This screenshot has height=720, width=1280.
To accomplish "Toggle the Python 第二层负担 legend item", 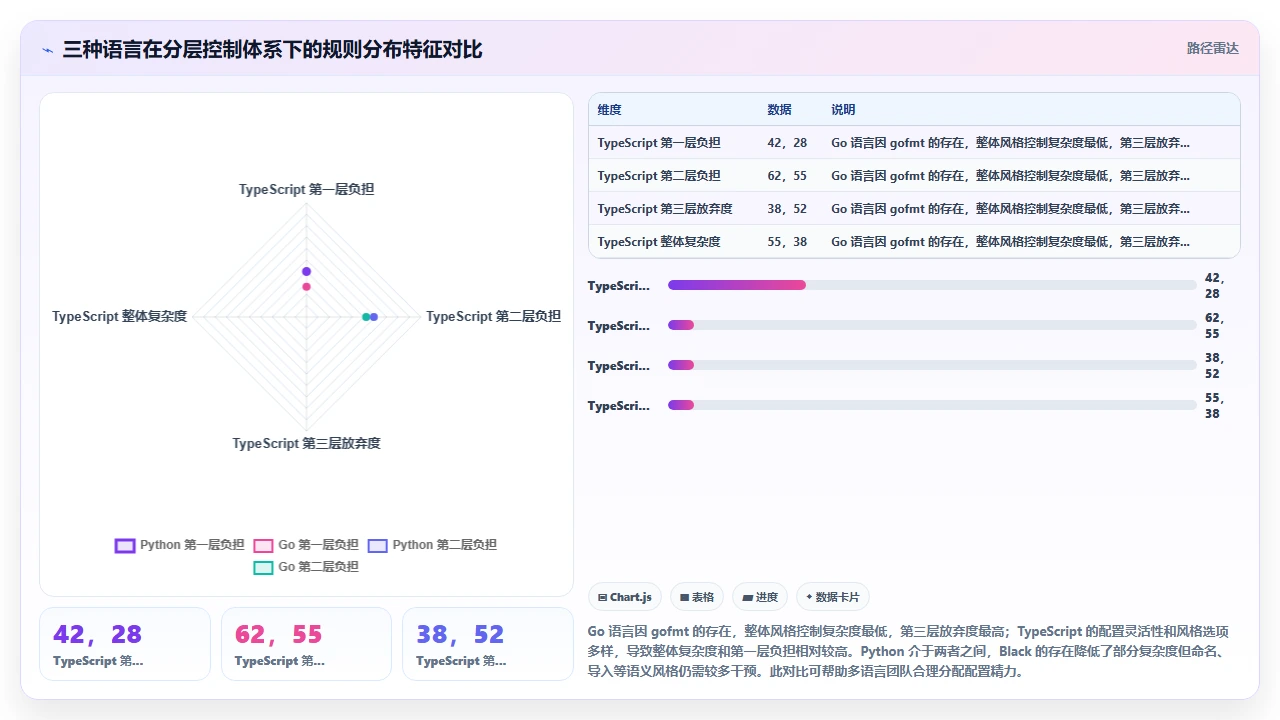I will point(432,545).
